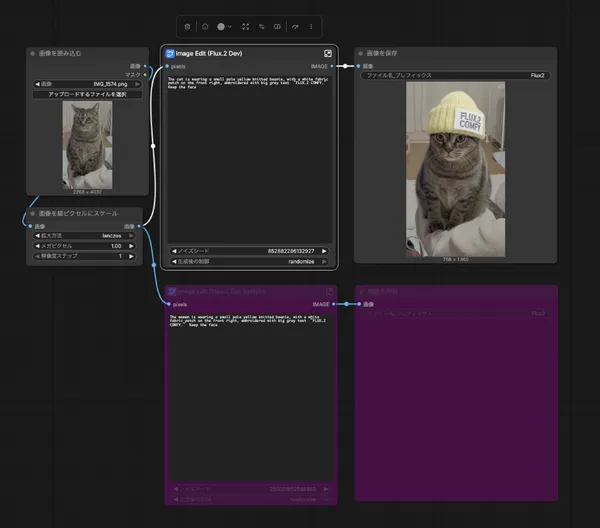The height and width of the screenshot is (528, 600).
Task: Click the split-panel icon in floating toolbar
Action: (x=277, y=26)
